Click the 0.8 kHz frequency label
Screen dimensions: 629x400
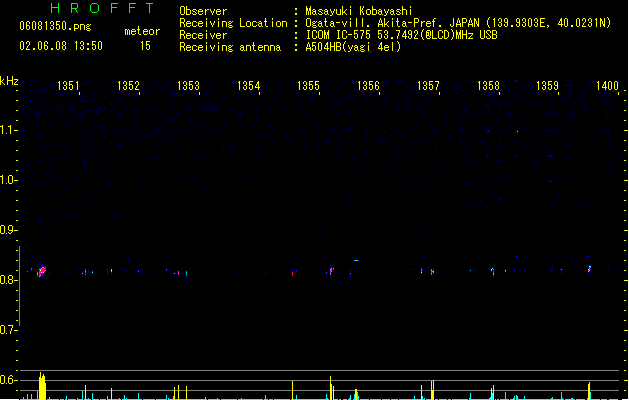pos(7,280)
